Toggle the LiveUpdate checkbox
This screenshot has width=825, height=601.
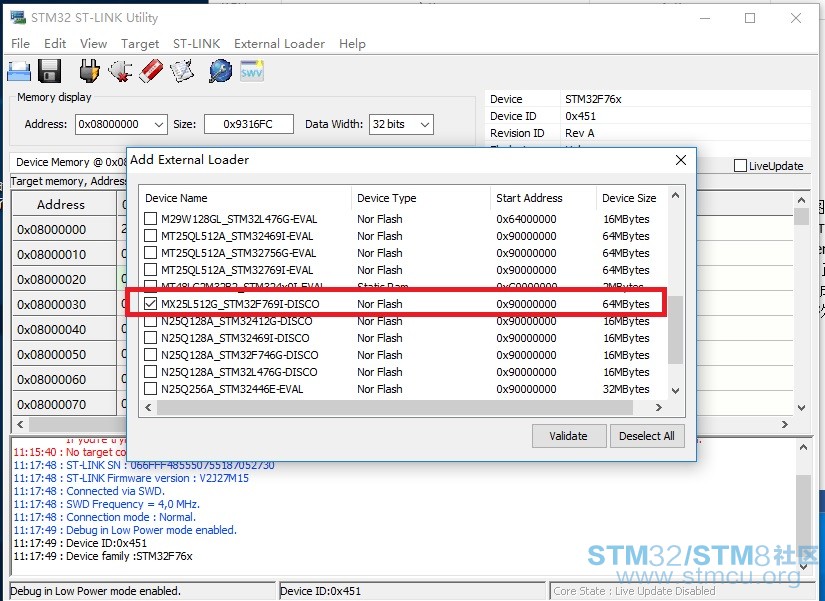(740, 166)
